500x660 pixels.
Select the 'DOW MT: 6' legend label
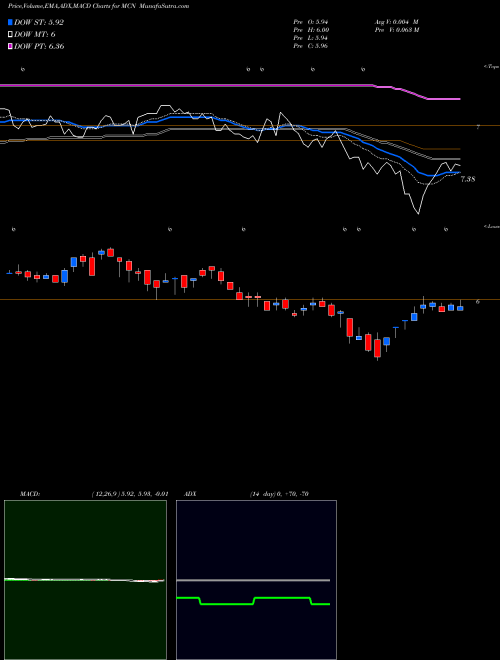[x=35, y=35]
